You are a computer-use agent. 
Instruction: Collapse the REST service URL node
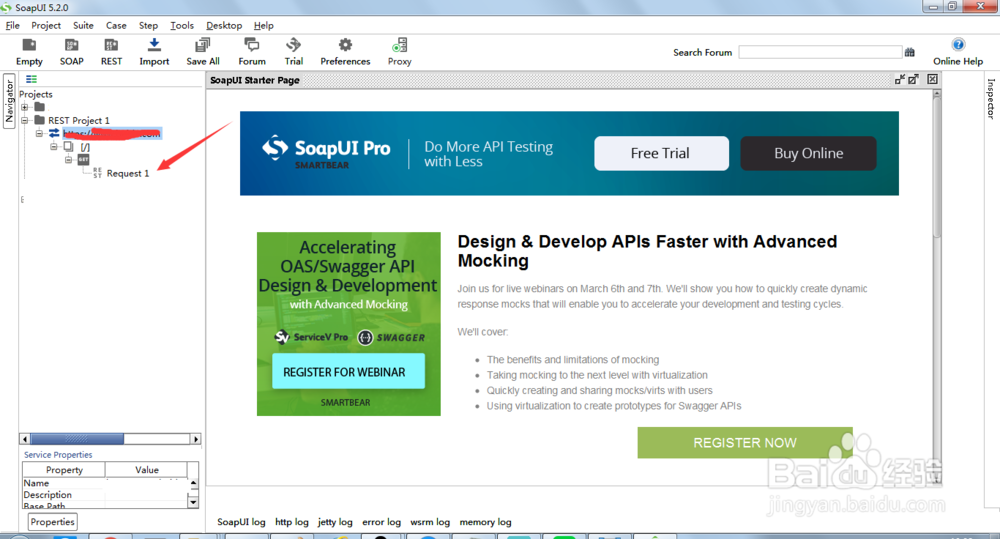click(x=40, y=133)
